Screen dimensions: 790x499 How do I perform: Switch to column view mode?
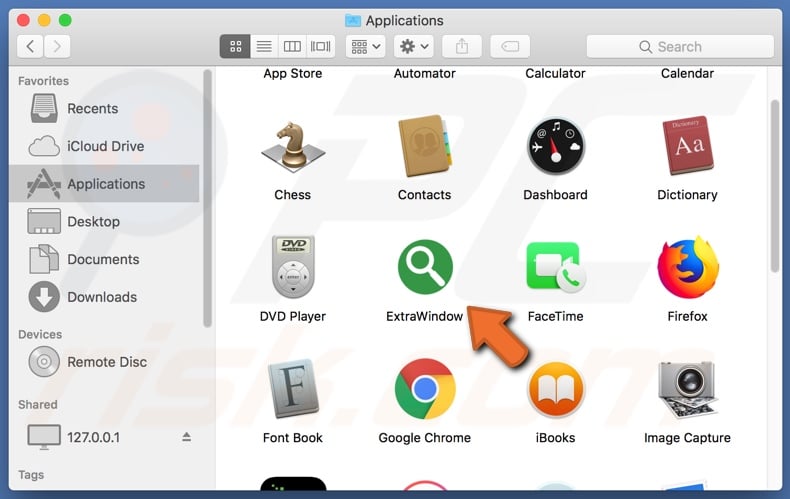[292, 46]
